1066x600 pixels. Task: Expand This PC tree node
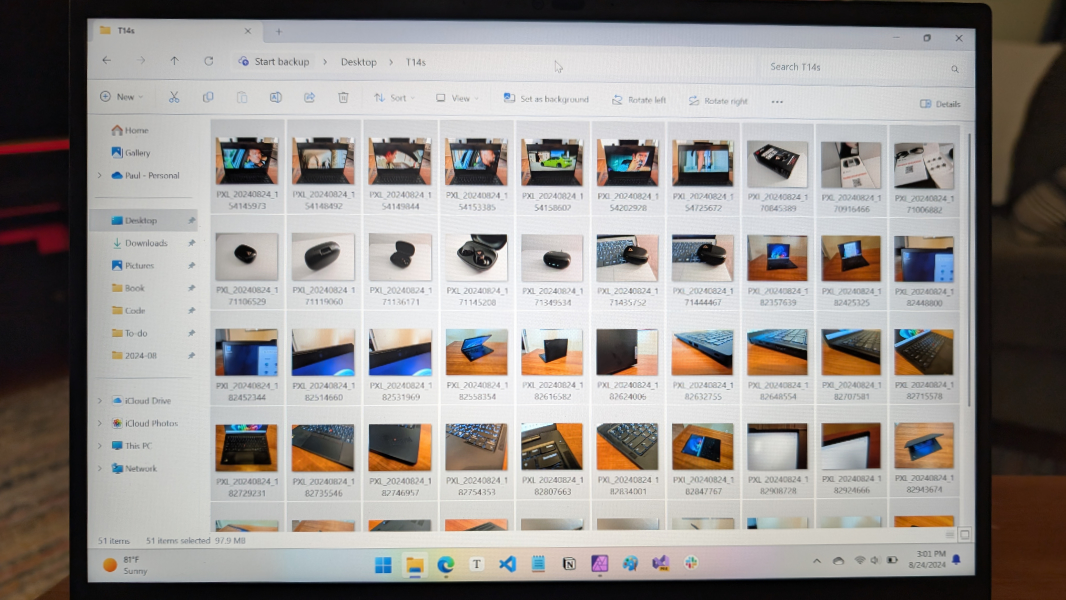(x=100, y=446)
